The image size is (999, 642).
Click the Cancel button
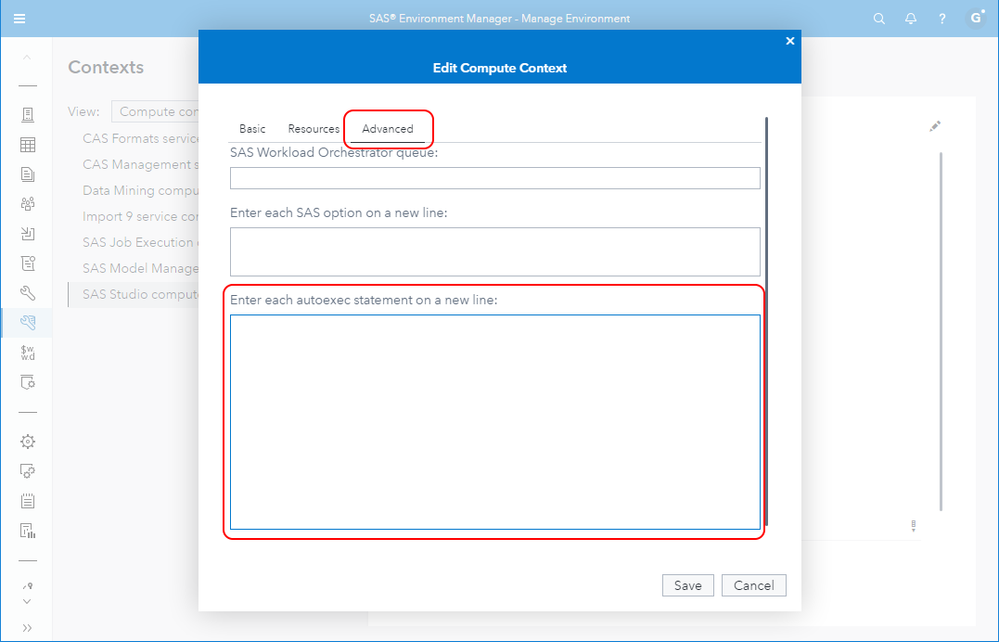coord(753,585)
